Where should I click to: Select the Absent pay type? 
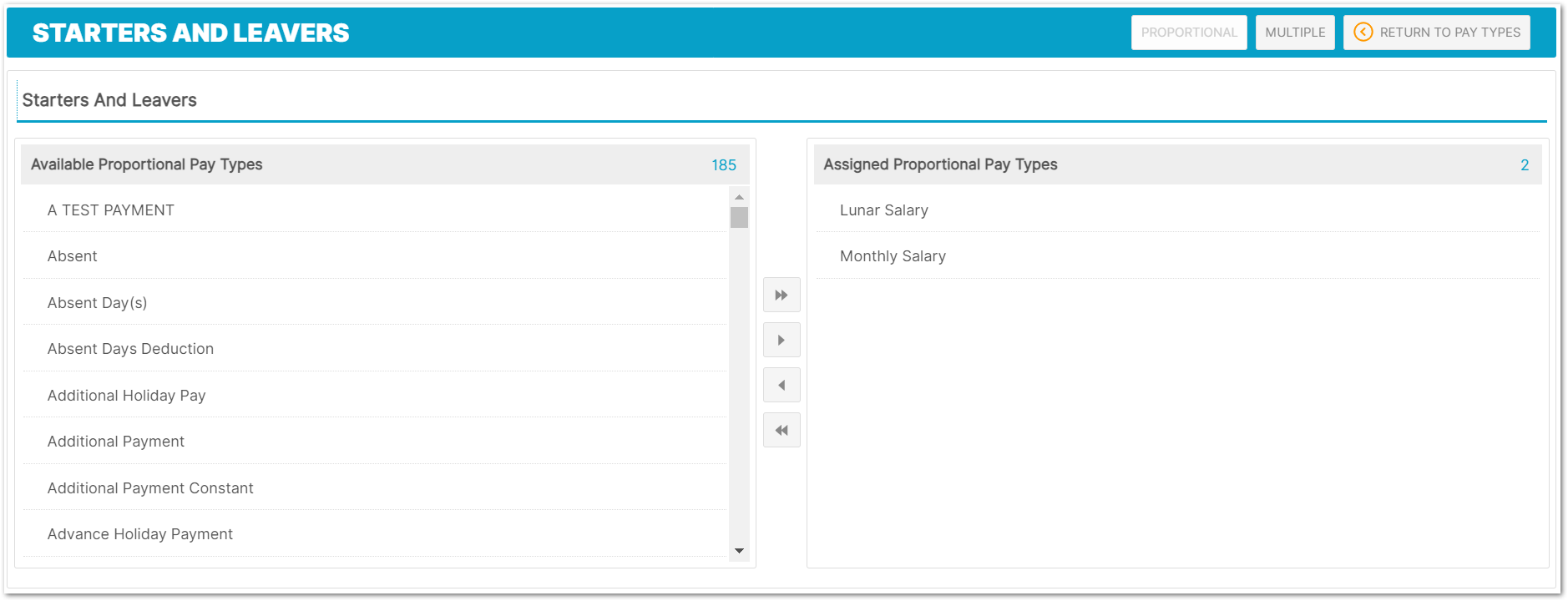(x=73, y=256)
